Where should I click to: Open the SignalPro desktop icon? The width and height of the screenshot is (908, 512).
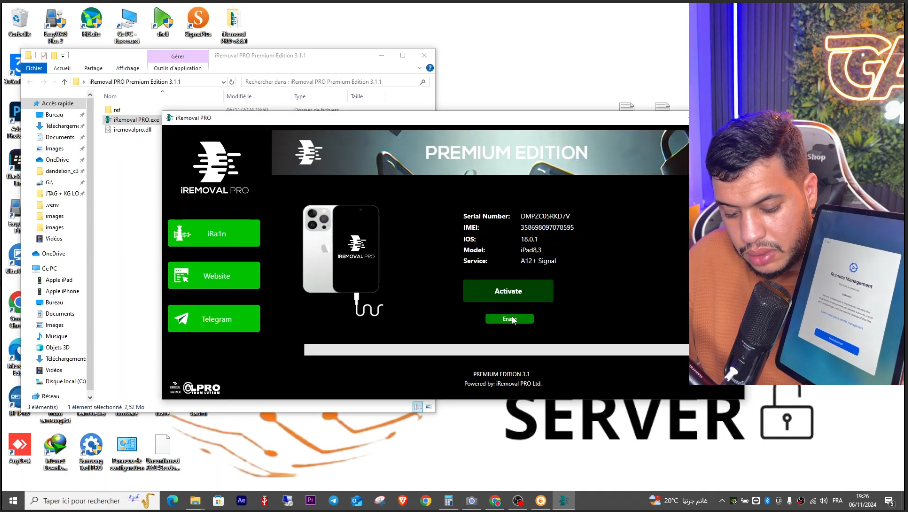tap(198, 24)
